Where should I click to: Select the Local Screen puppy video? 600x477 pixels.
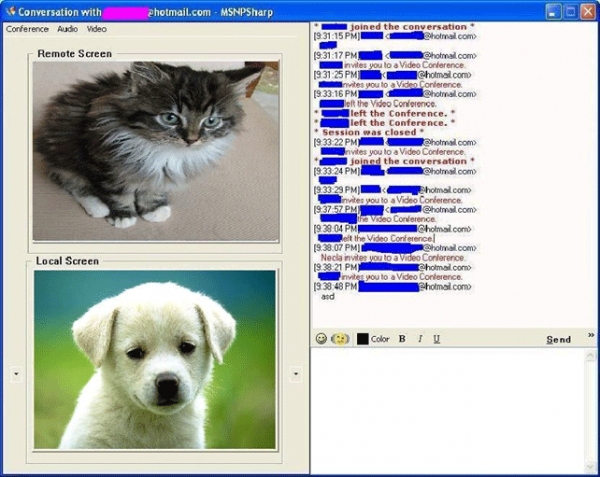(155, 360)
